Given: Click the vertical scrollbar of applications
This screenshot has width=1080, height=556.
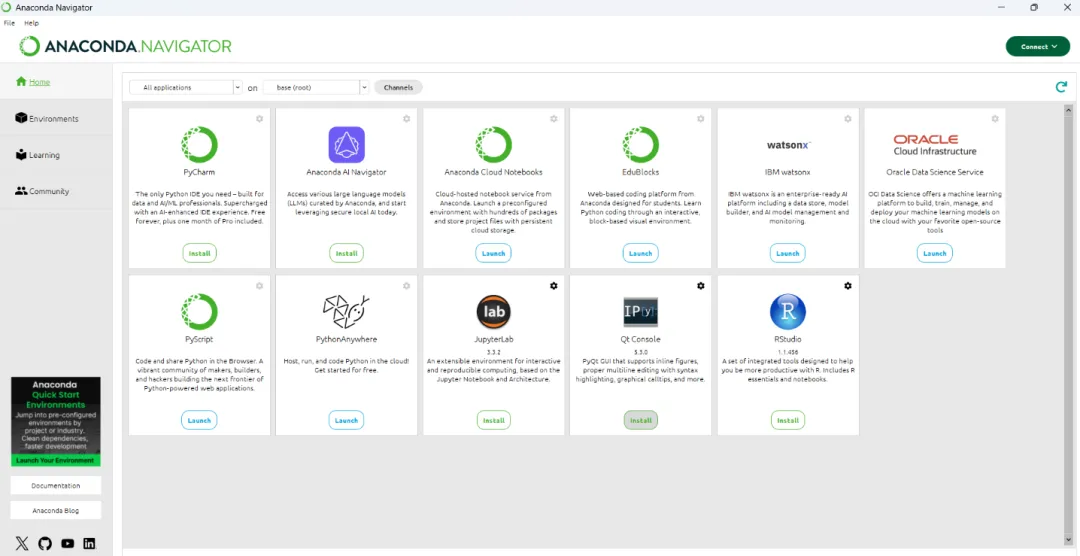Looking at the screenshot, I should point(1068,324).
